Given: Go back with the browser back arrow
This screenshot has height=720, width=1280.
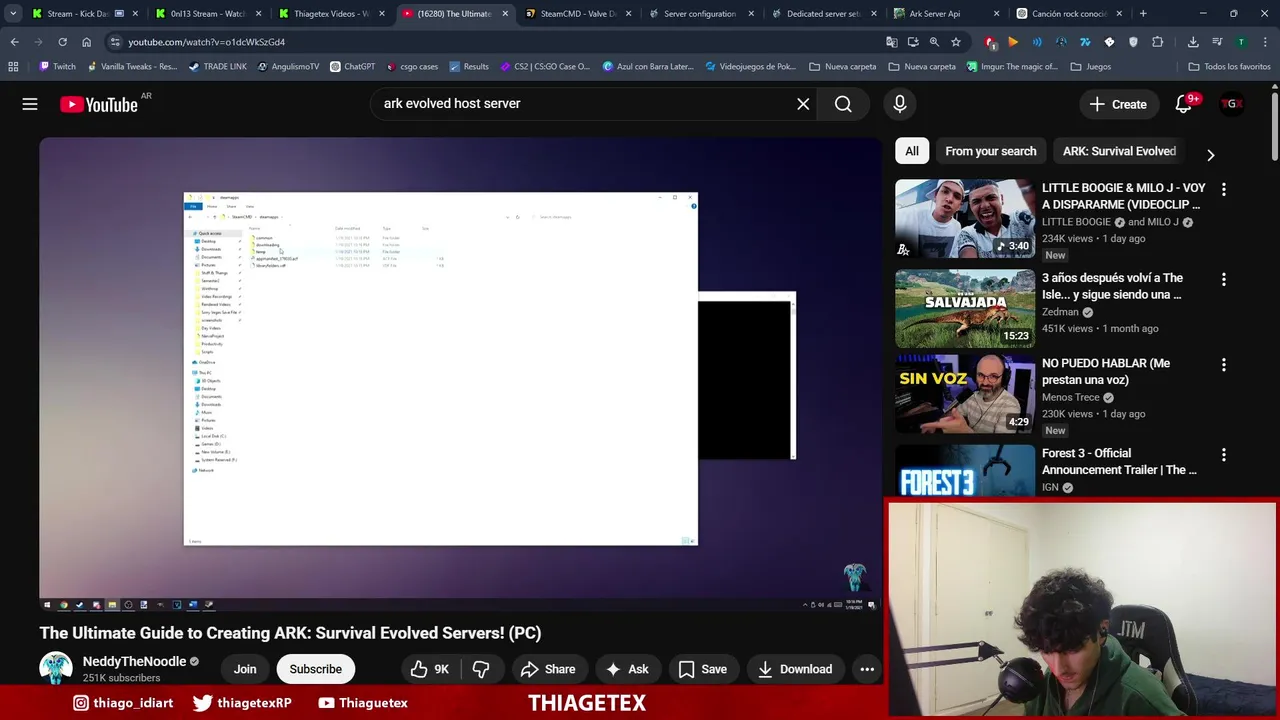Looking at the screenshot, I should click(14, 42).
